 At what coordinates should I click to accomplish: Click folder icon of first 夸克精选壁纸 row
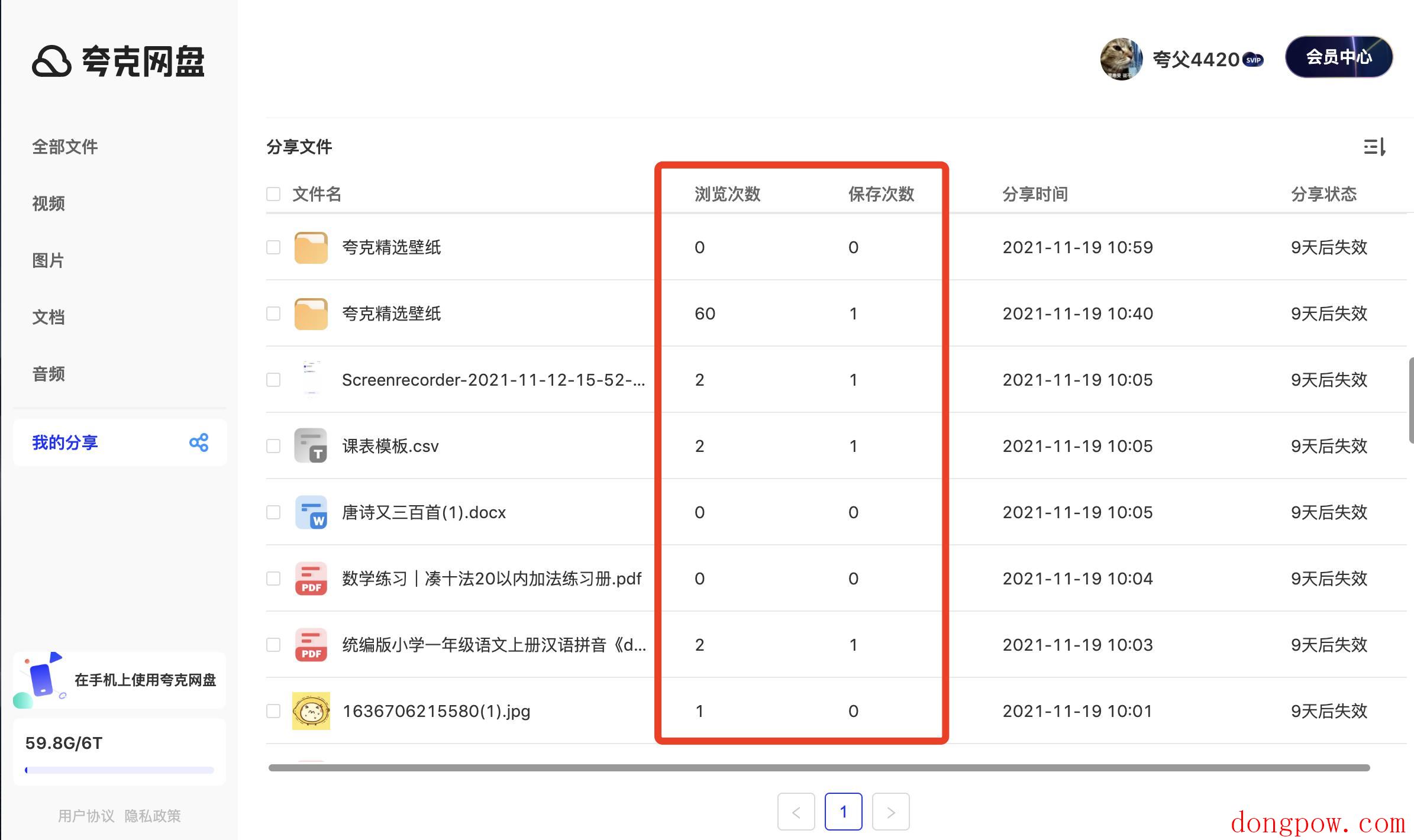(311, 247)
